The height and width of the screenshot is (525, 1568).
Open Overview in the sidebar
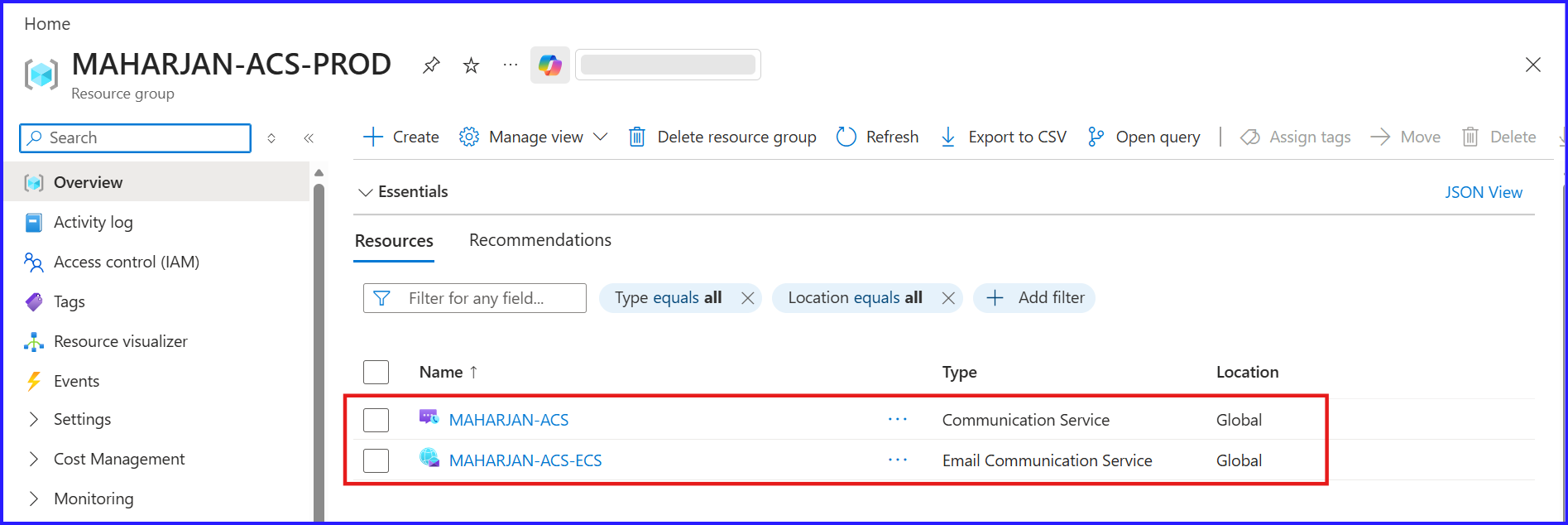point(156,182)
